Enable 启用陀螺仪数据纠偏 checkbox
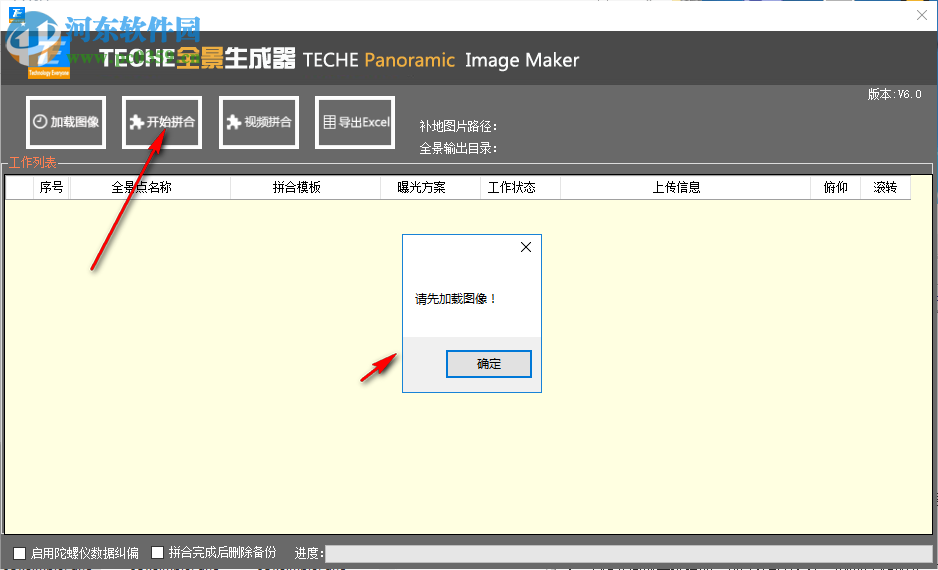 [19, 553]
